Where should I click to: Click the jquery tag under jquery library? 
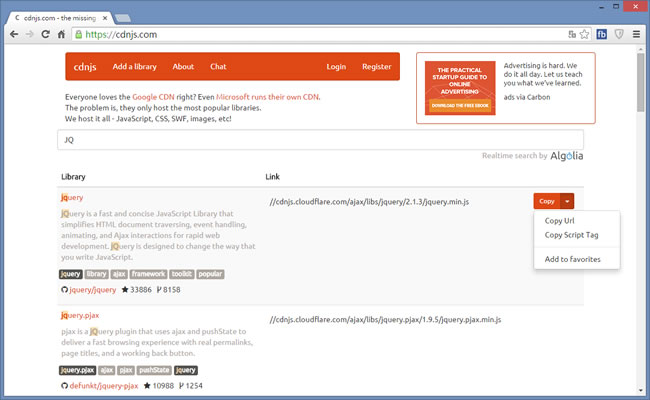pyautogui.click(x=70, y=274)
